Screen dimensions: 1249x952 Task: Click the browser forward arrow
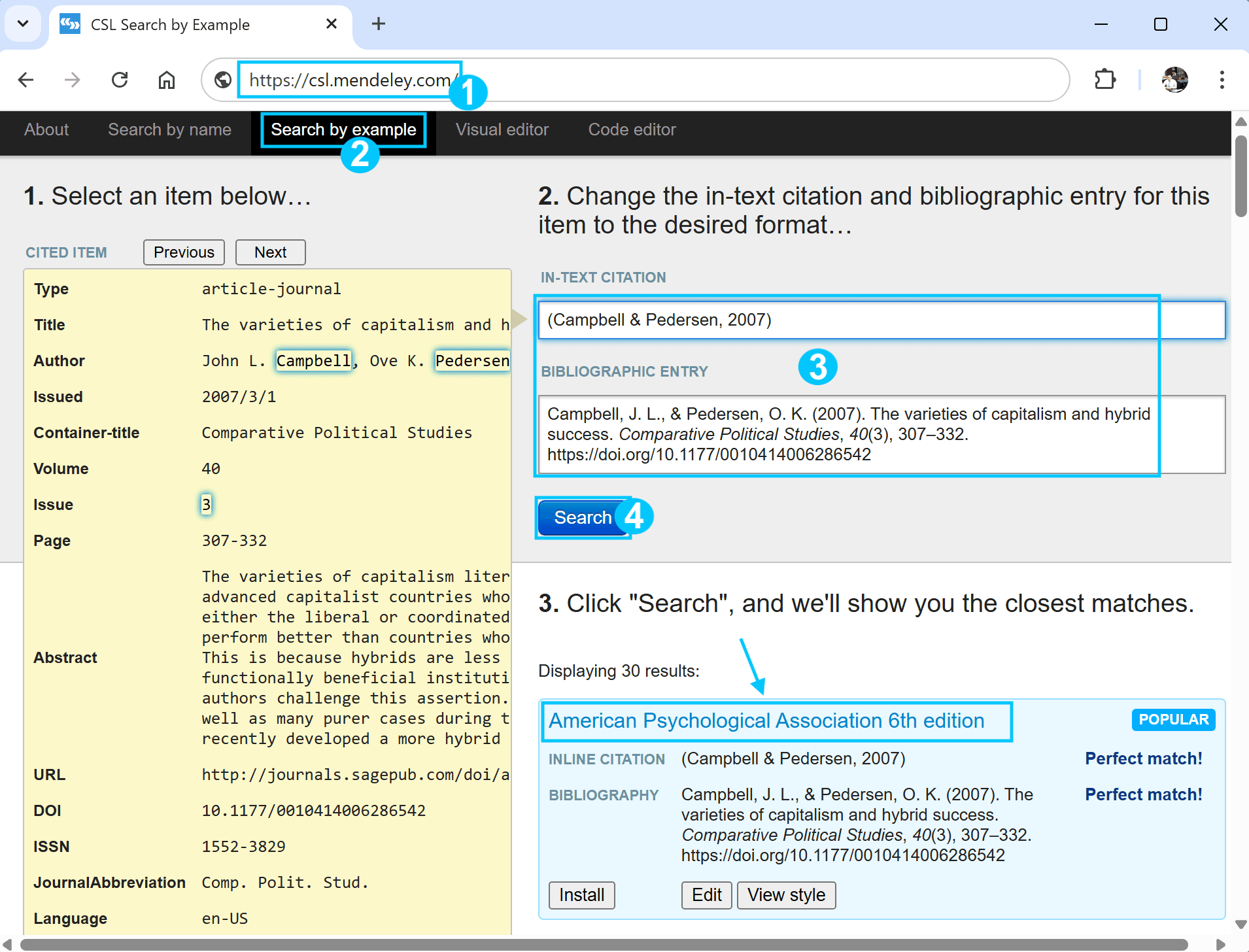[x=73, y=80]
